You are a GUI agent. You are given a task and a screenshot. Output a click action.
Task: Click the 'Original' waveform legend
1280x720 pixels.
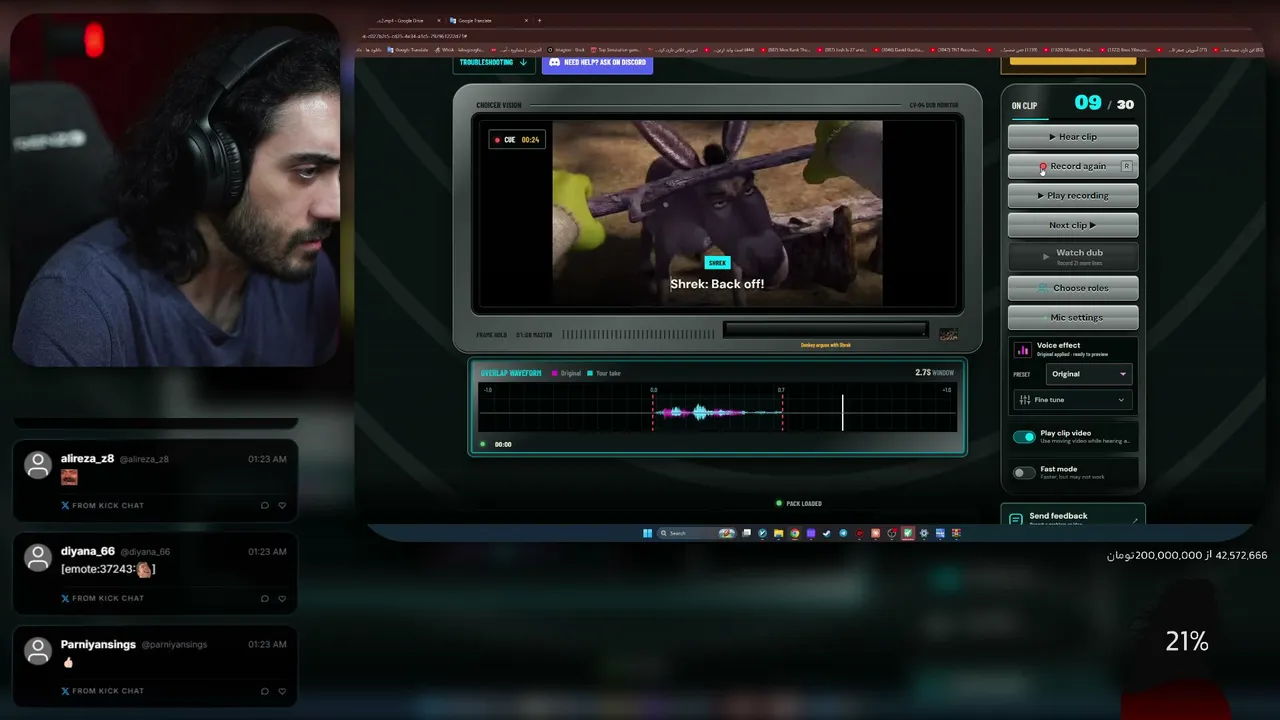(566, 373)
